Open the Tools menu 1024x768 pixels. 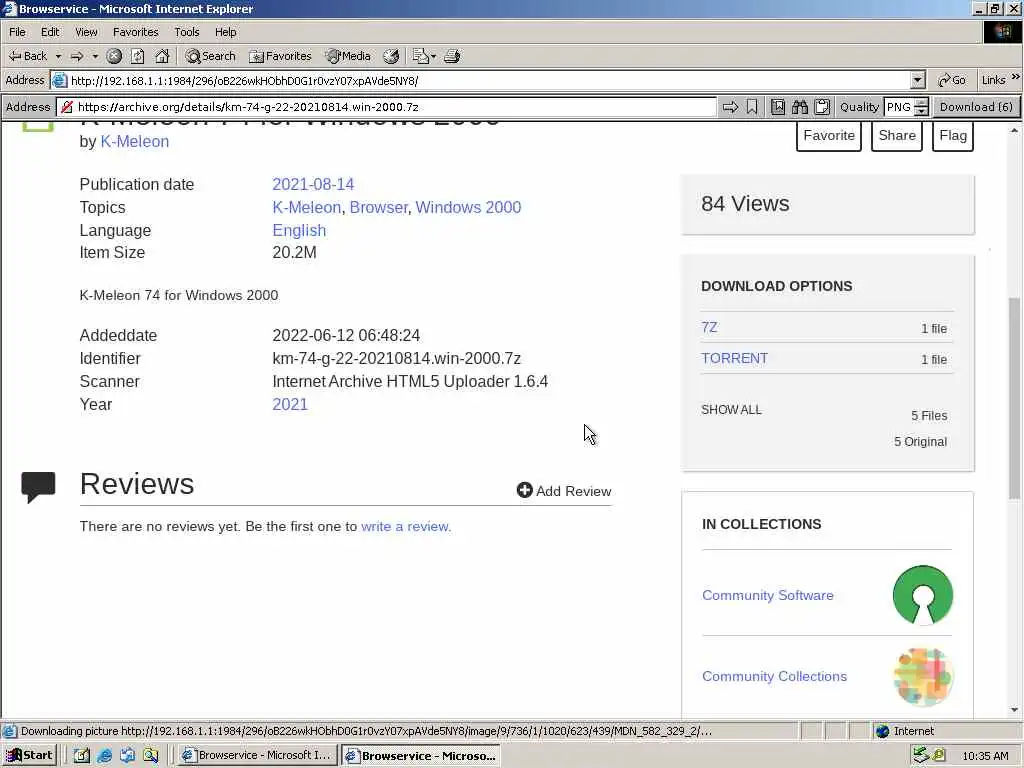187,32
